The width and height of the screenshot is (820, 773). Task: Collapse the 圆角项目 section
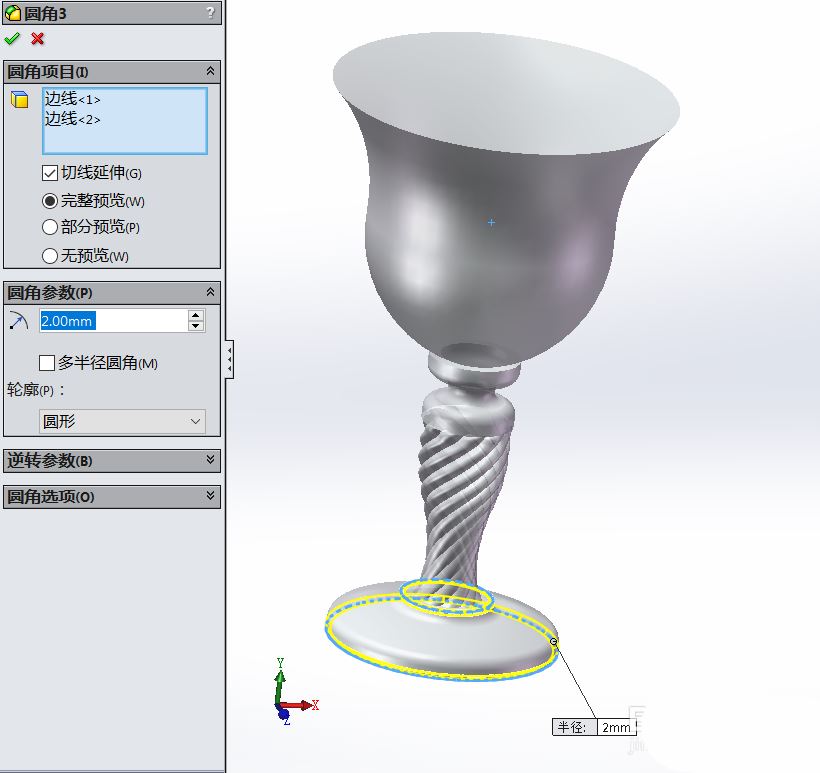(210, 71)
